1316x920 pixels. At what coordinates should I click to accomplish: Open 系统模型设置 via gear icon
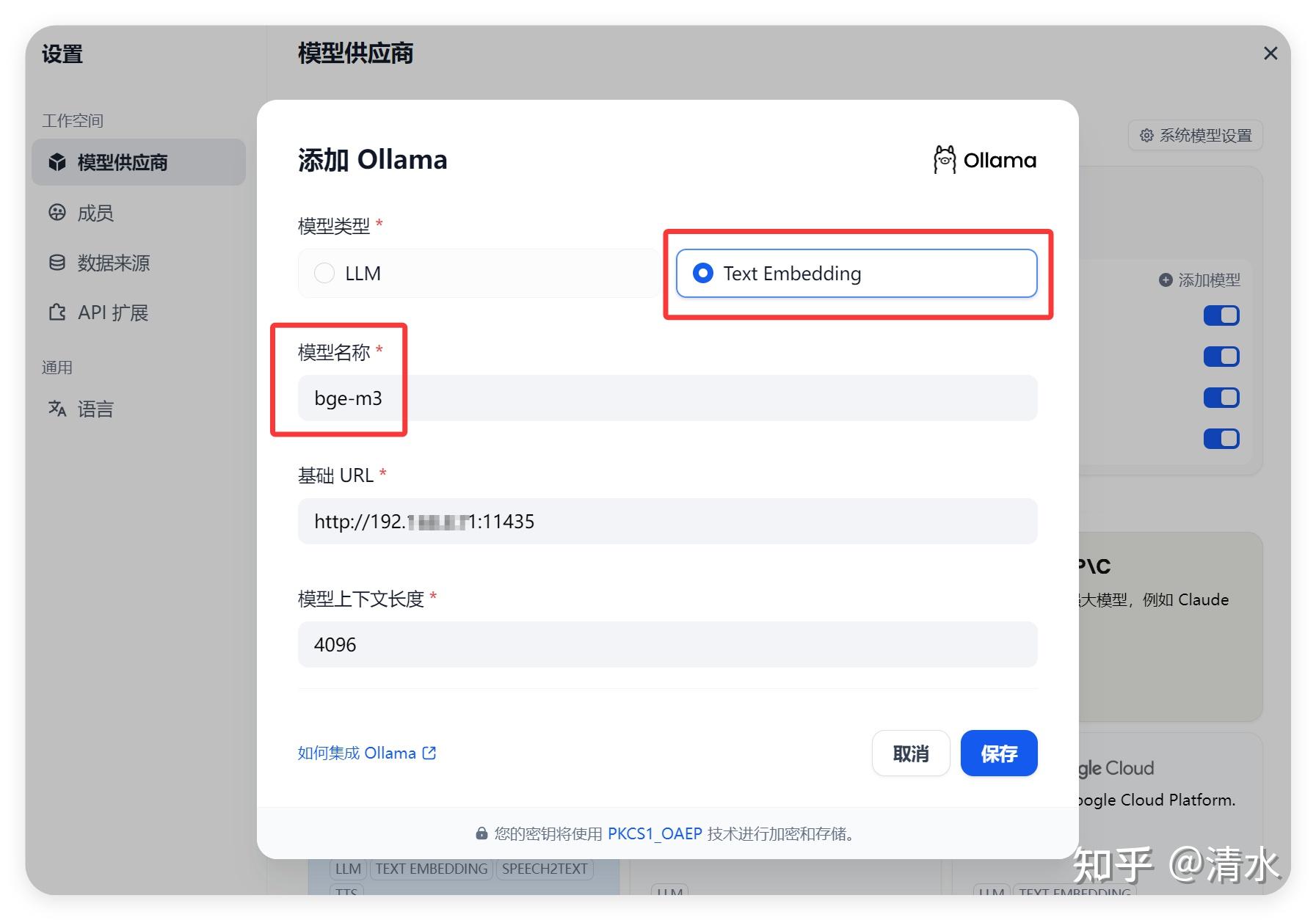[x=1147, y=135]
